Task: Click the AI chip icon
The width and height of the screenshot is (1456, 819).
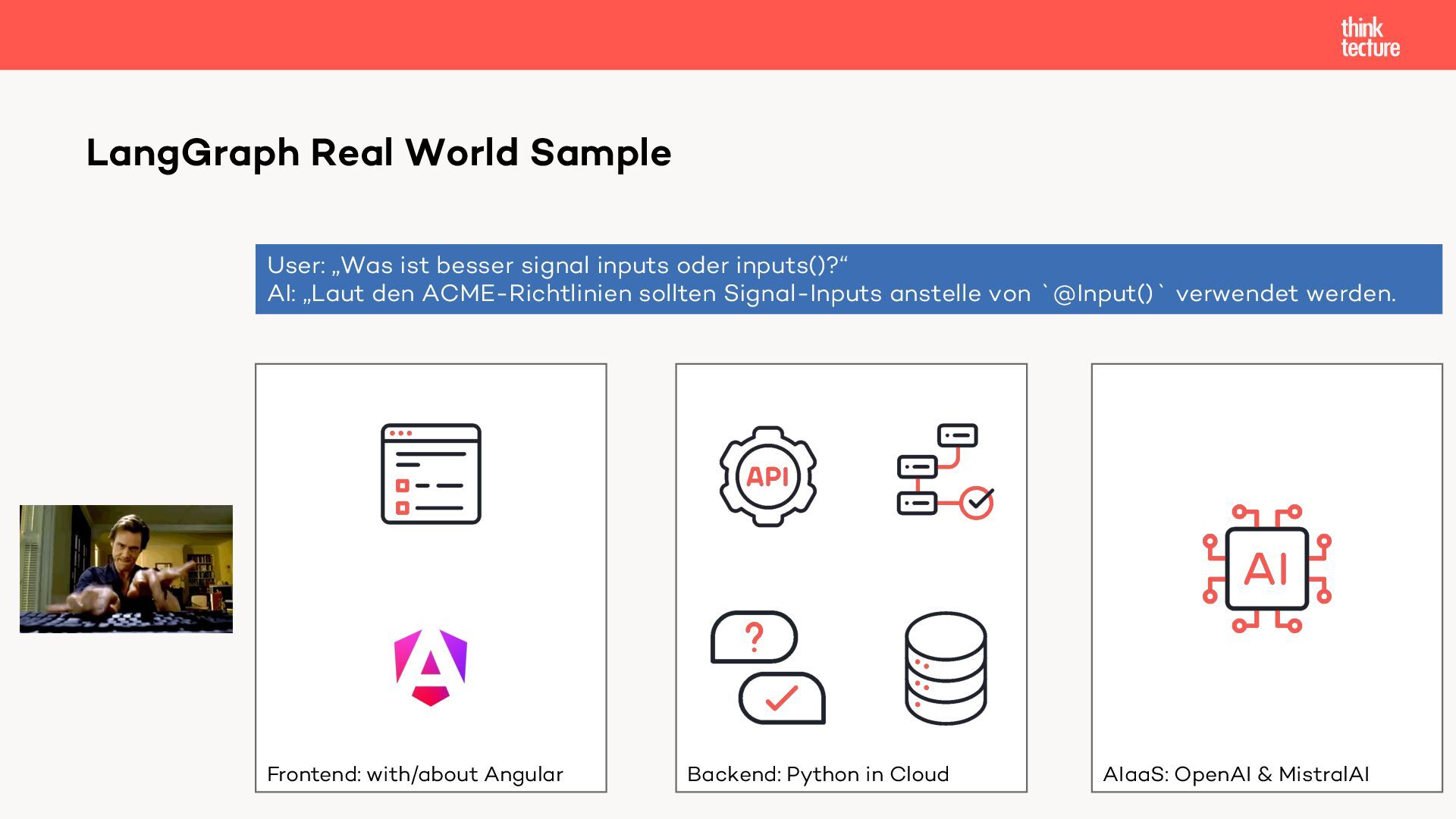Action: tap(1266, 569)
